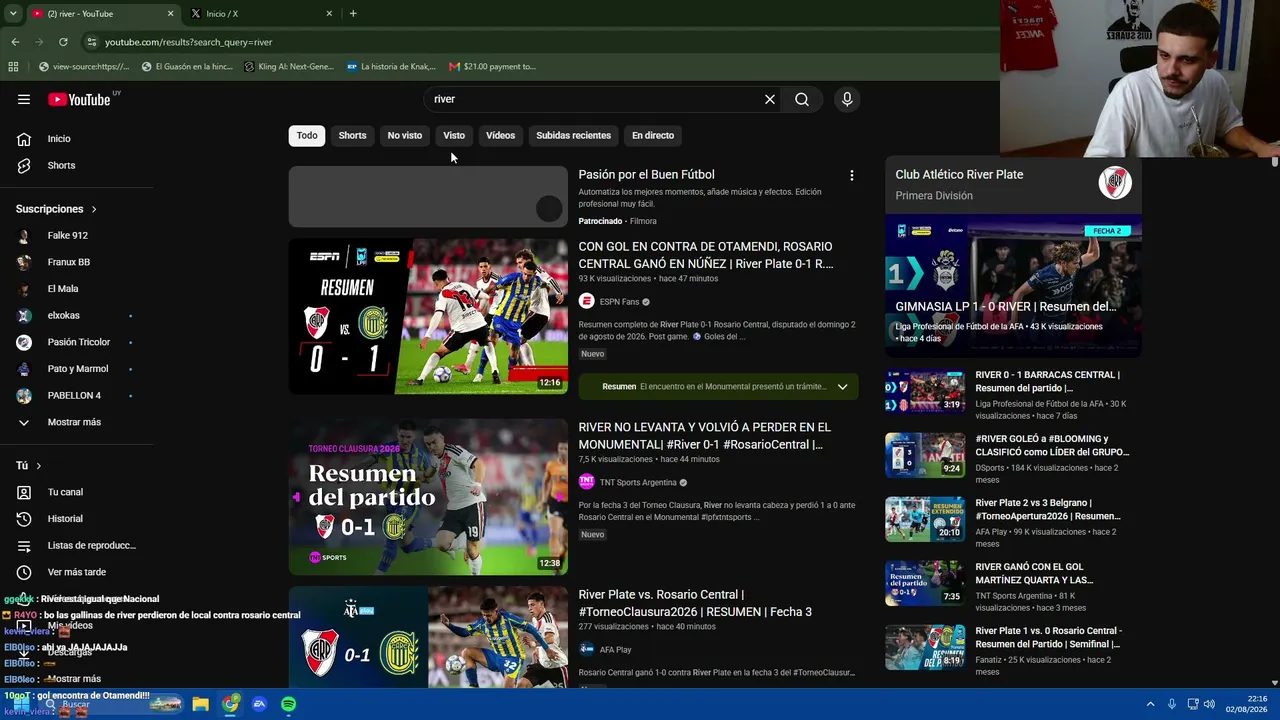
Task: Open the three-dot menu on Filmora ad
Action: point(852,175)
